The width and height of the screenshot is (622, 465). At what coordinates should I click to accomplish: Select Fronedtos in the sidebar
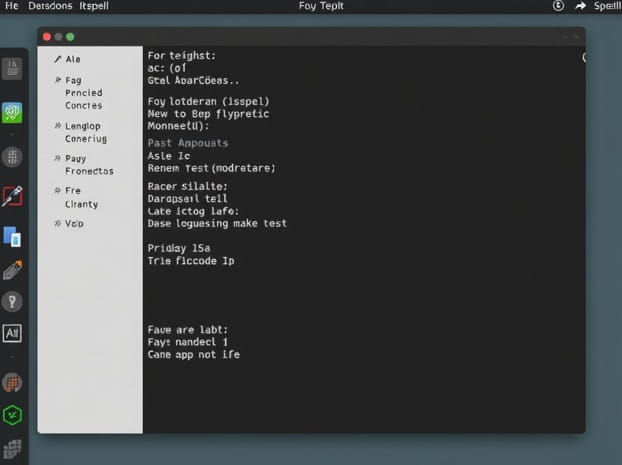[89, 171]
